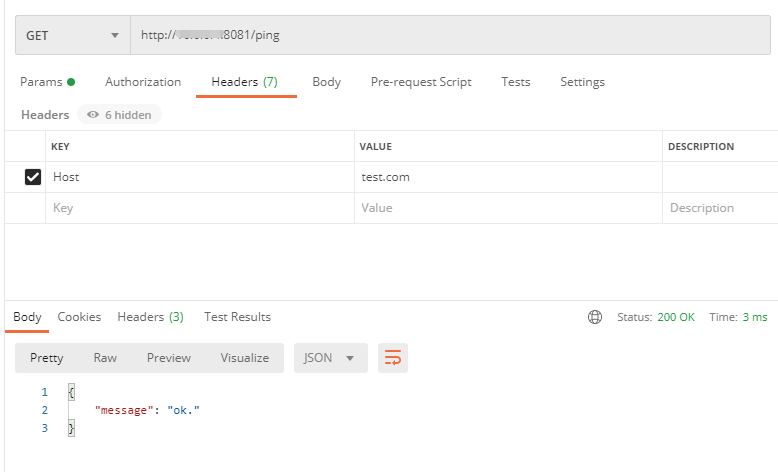Open the Pre-request Script tab
The image size is (778, 472).
[x=421, y=82]
